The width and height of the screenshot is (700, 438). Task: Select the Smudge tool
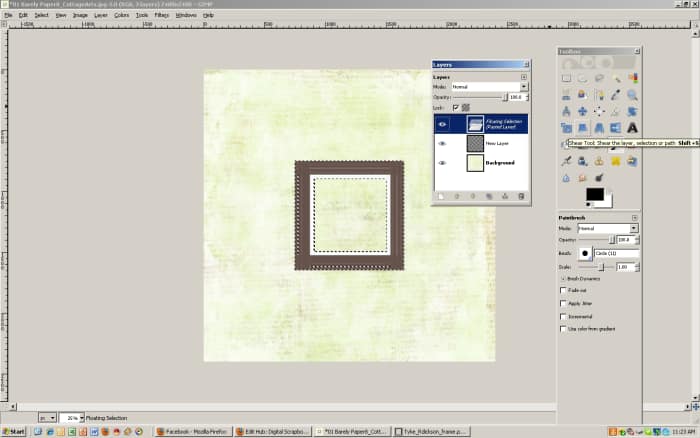[583, 178]
